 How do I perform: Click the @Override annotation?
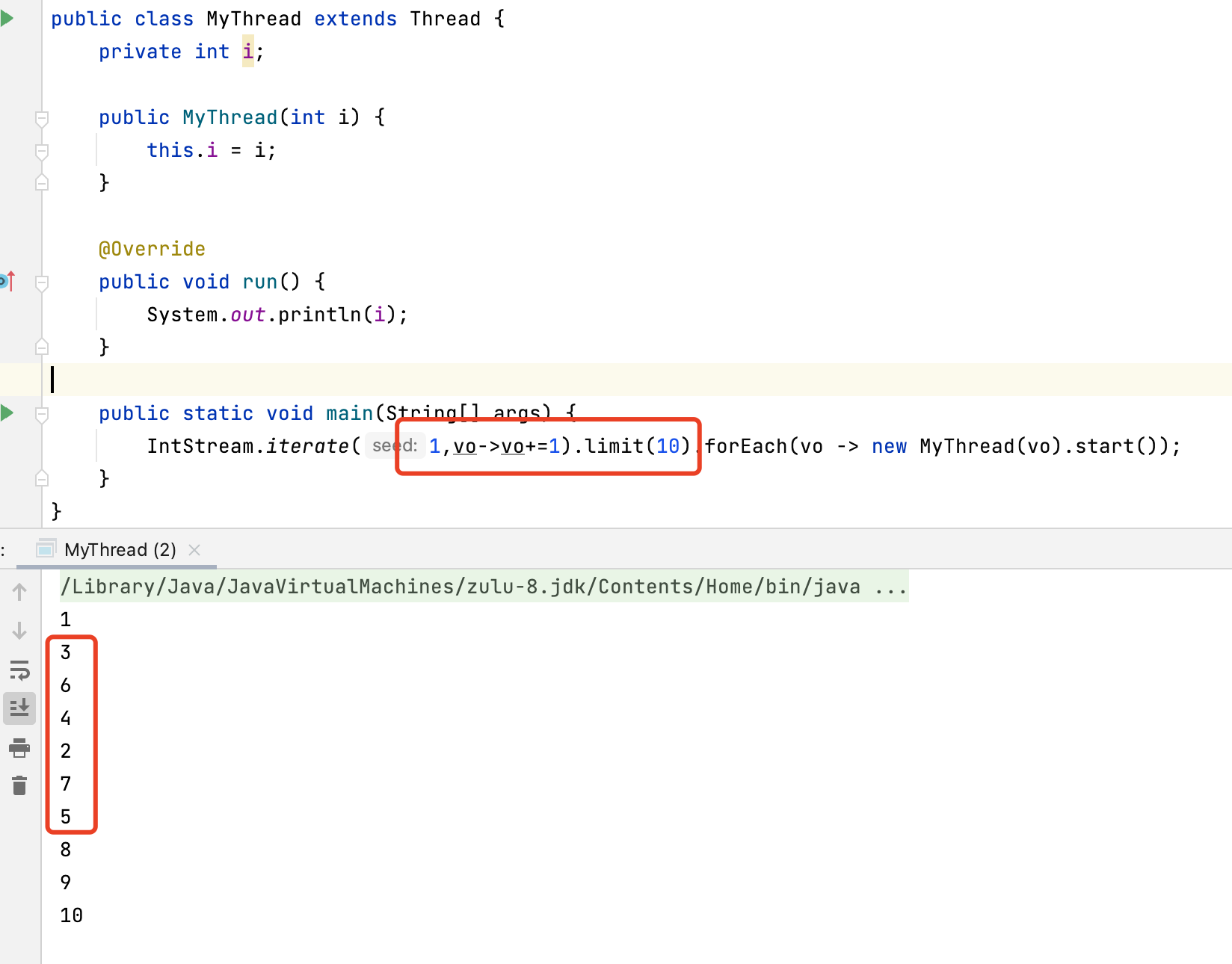point(152,249)
